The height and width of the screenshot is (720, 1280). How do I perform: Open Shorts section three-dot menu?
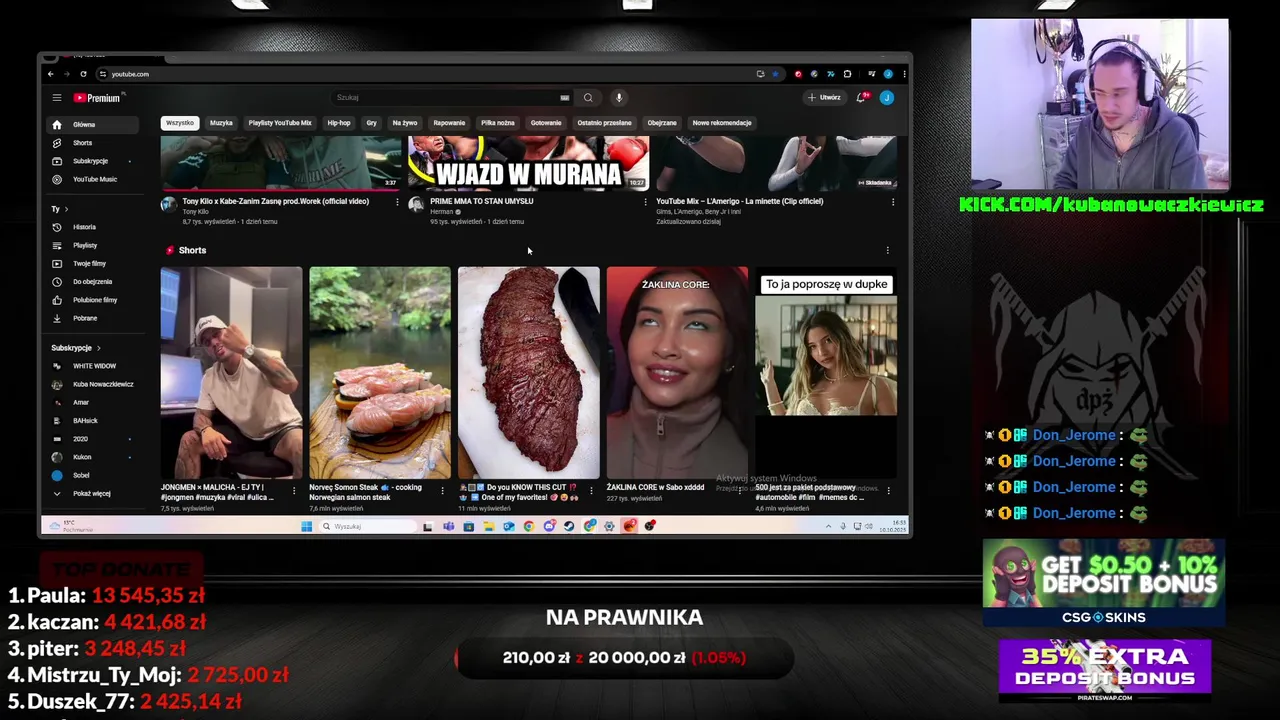(x=887, y=251)
